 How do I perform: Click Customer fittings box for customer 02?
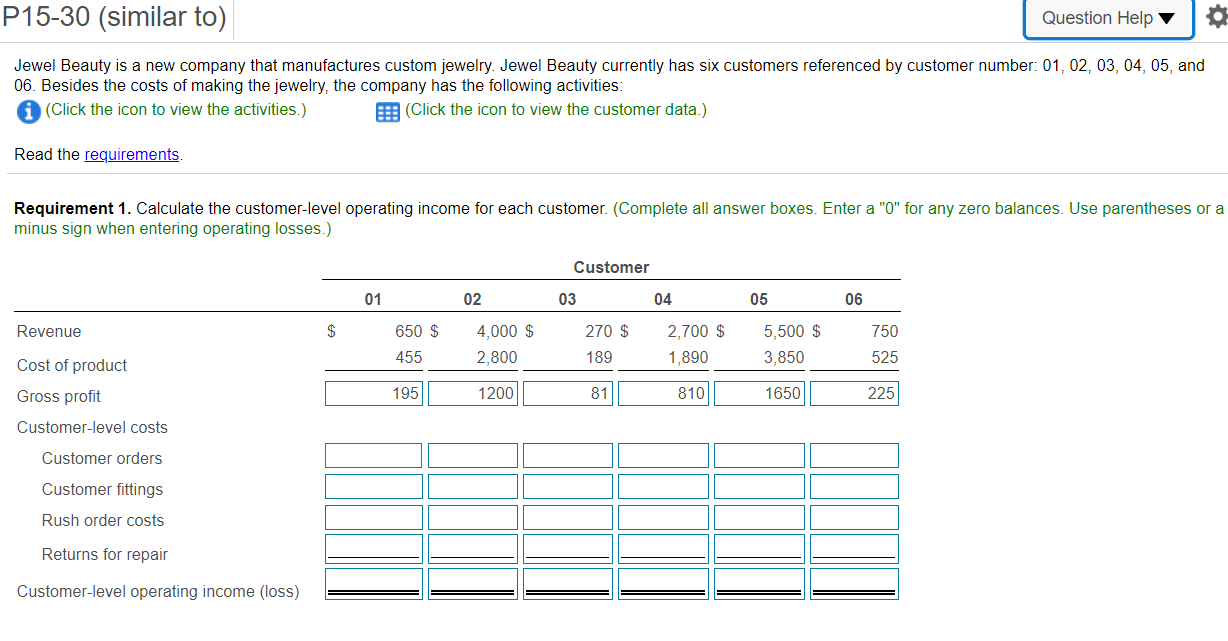[472, 486]
